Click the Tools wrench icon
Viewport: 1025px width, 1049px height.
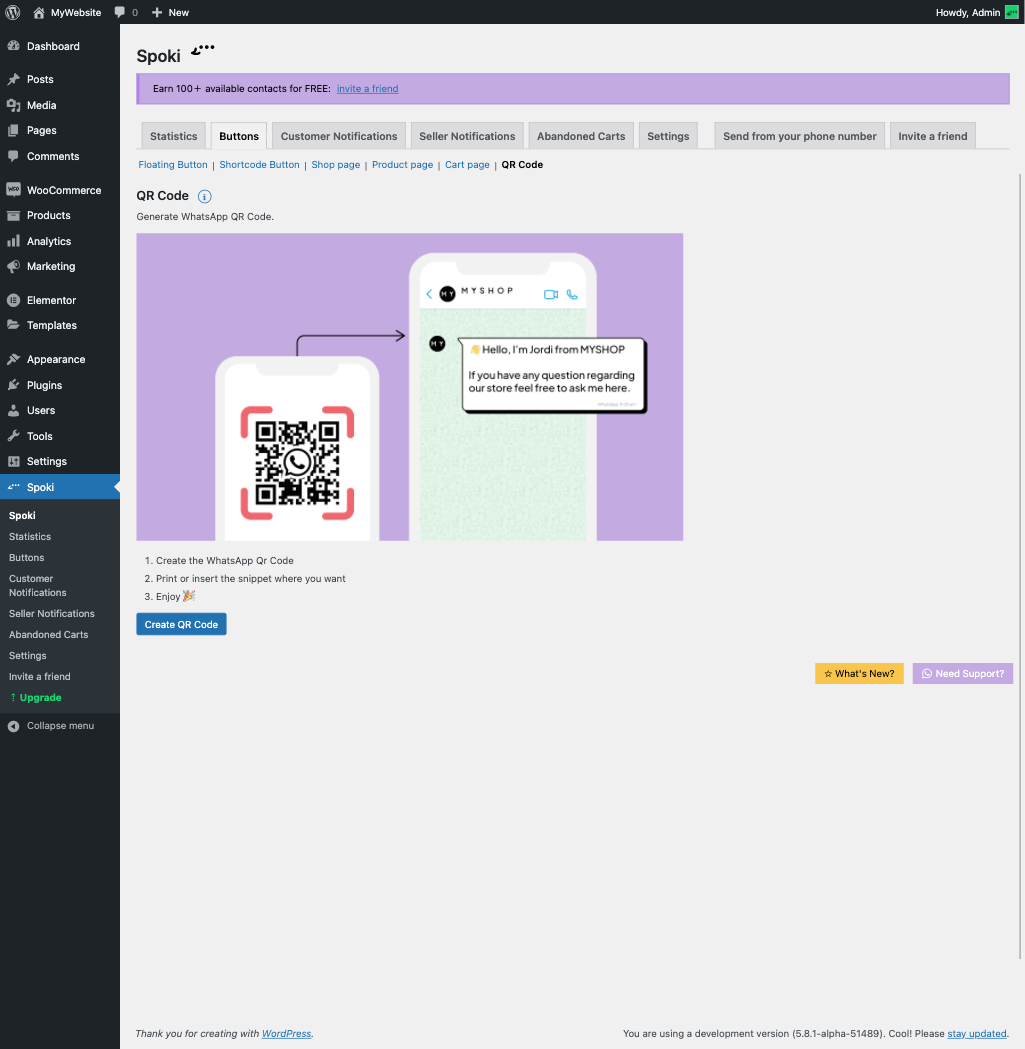[13, 436]
